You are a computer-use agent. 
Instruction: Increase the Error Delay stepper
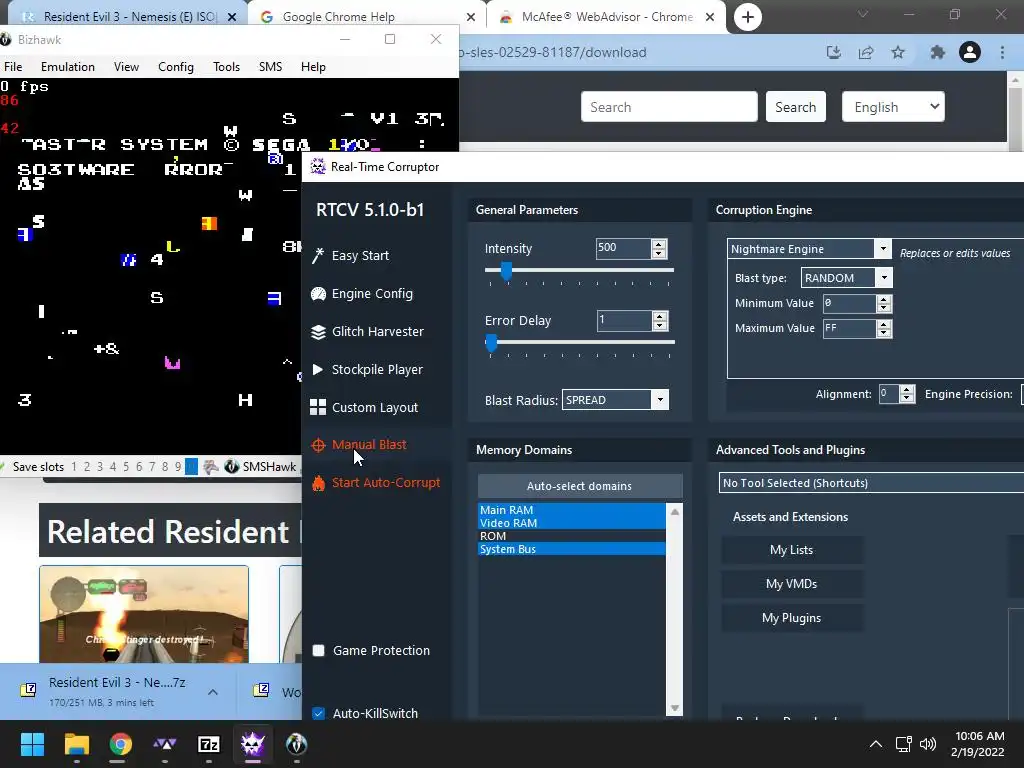(660, 317)
